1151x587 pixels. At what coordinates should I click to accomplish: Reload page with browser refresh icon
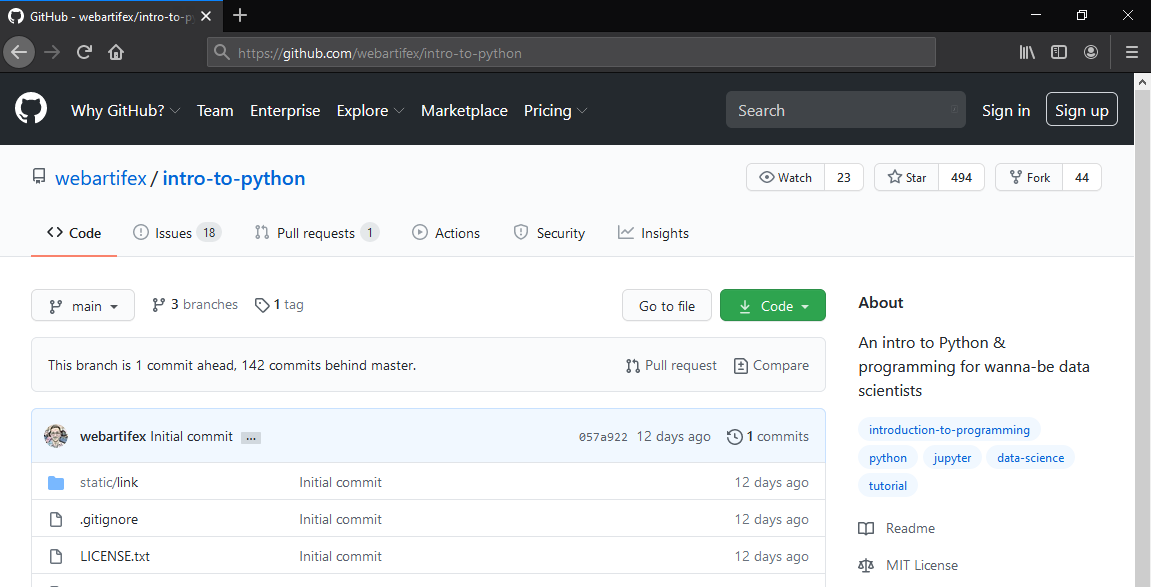click(85, 52)
